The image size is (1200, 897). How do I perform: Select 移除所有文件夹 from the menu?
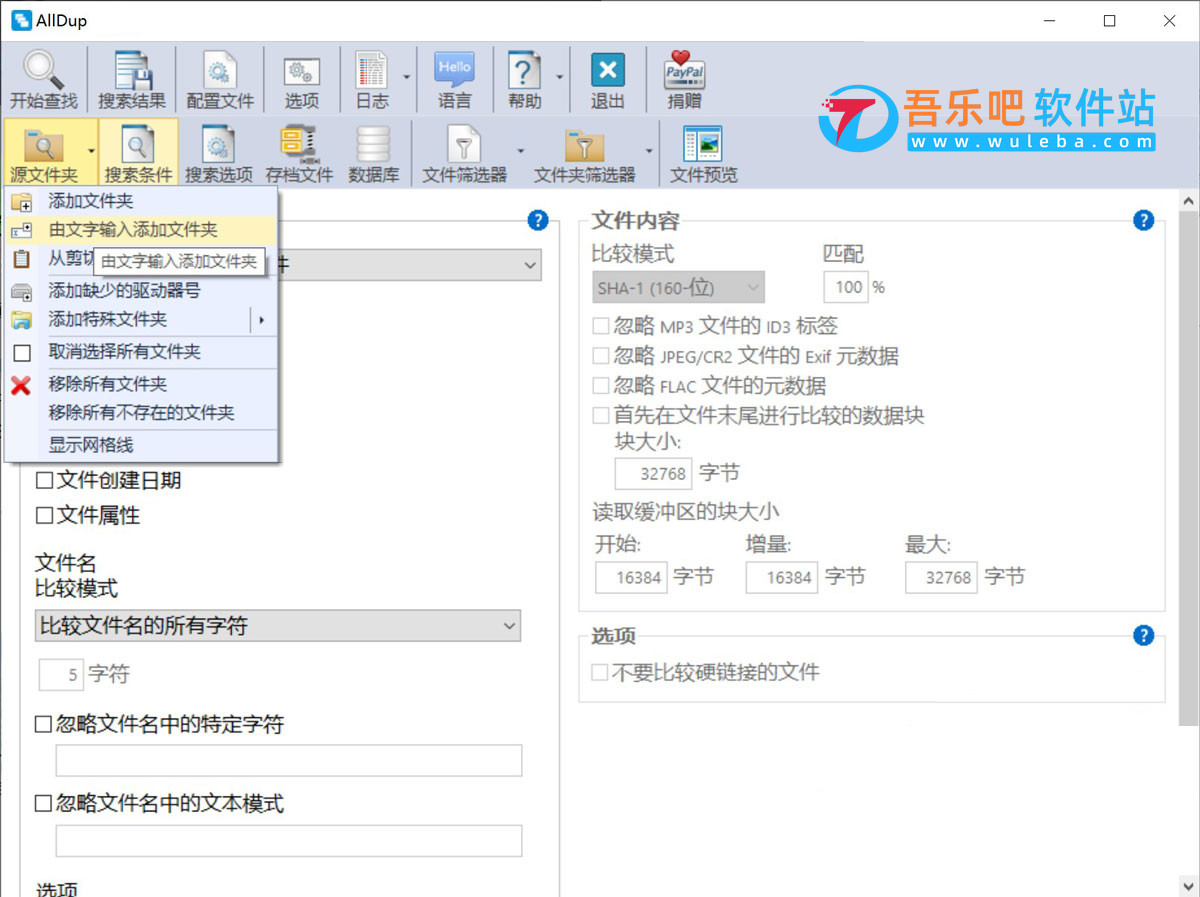tap(108, 384)
